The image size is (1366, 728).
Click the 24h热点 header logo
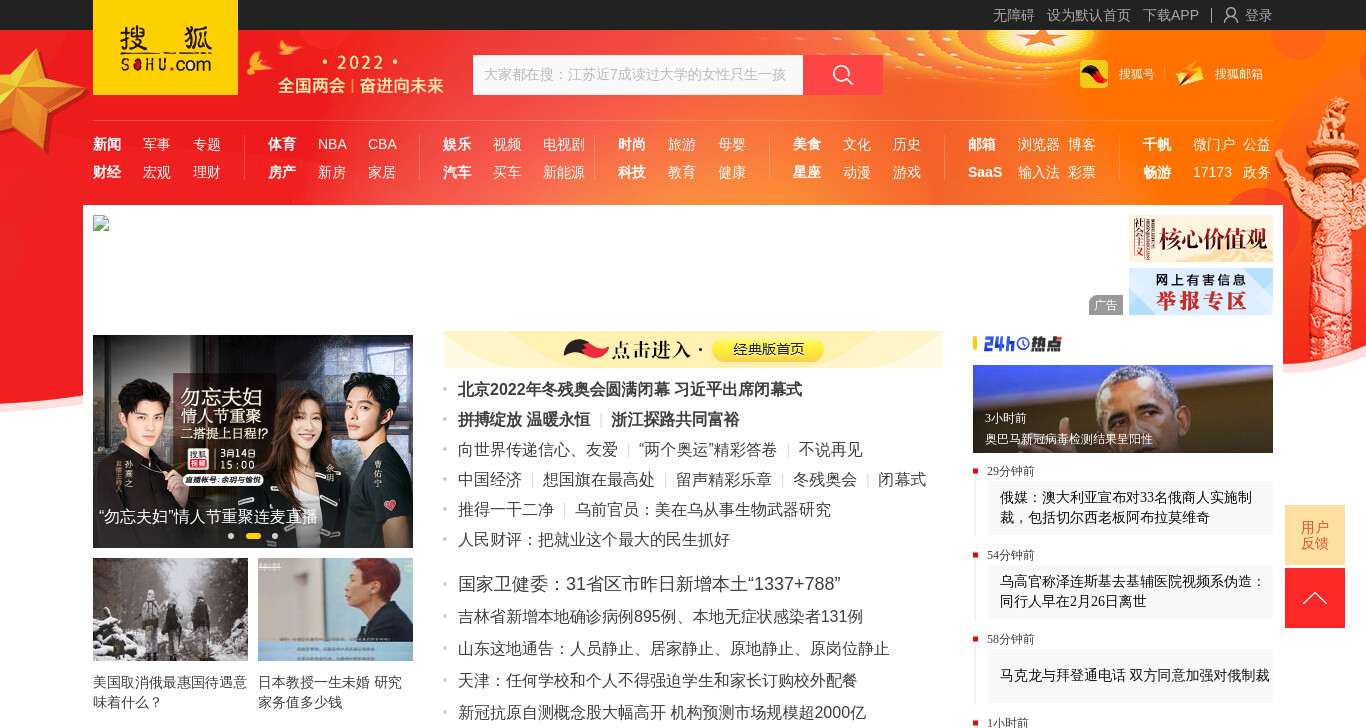[1022, 344]
